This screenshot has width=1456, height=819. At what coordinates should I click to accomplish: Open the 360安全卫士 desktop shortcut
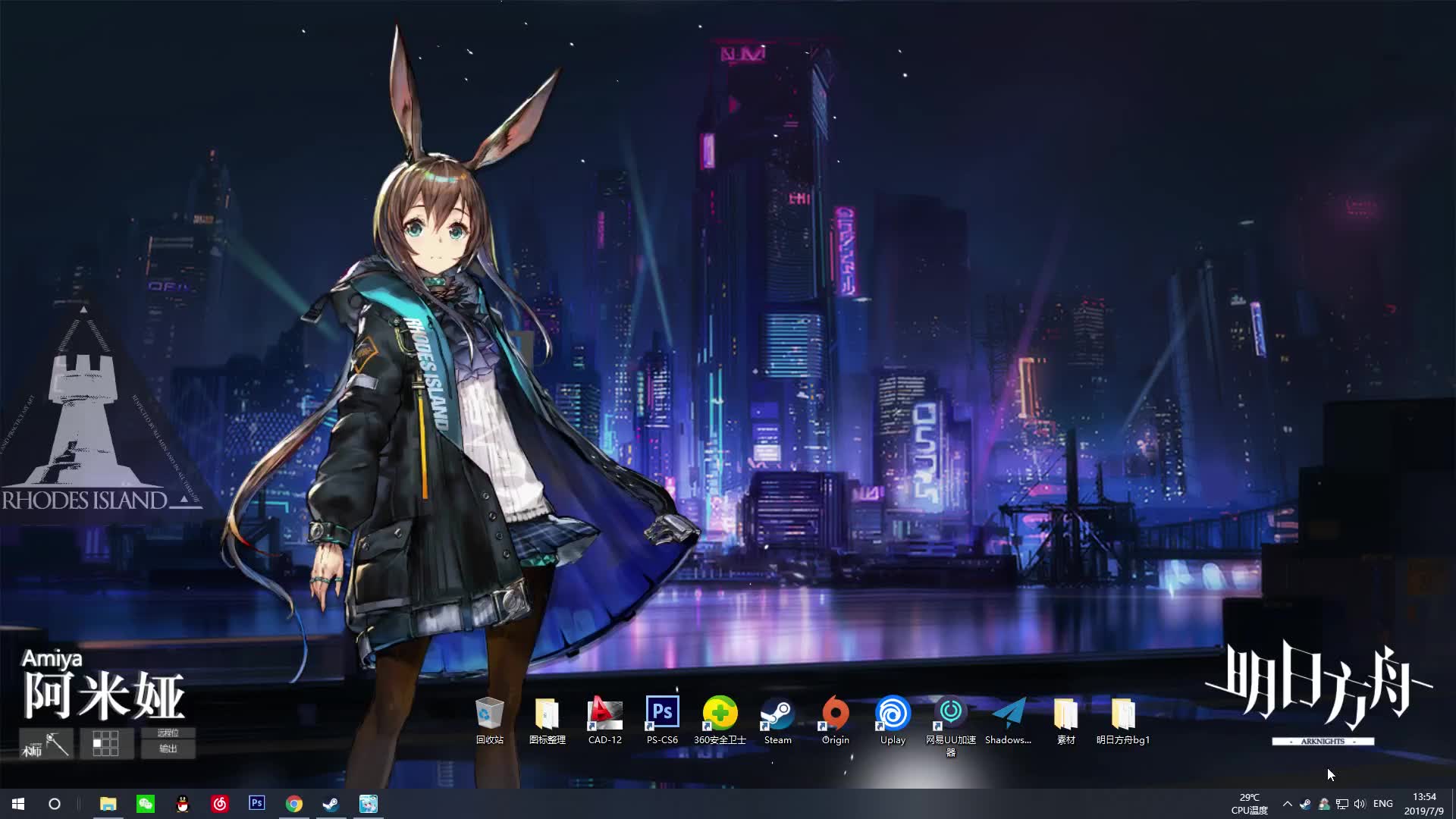coord(720,720)
